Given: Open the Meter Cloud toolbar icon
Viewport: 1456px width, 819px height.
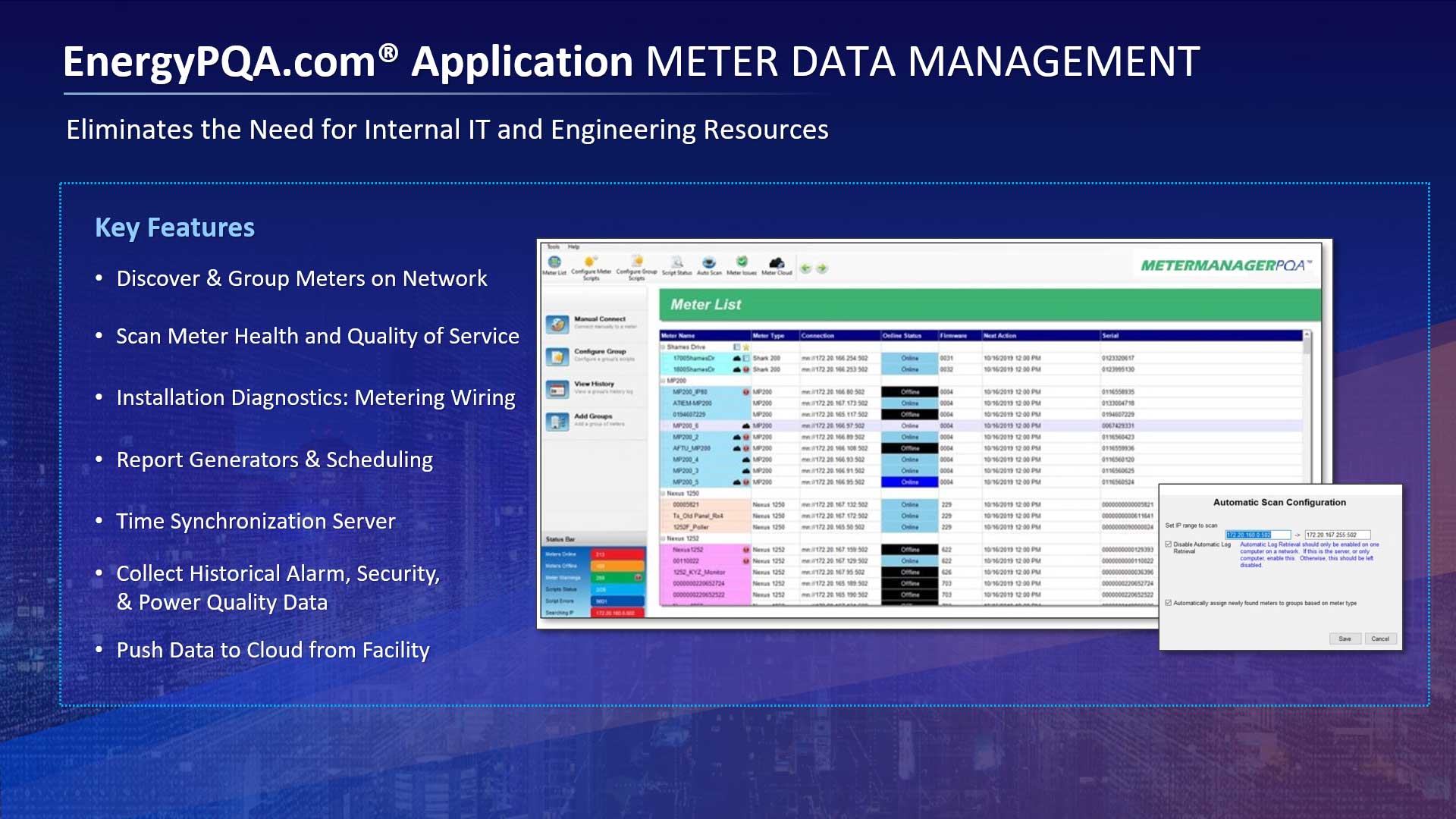Looking at the screenshot, I should click(777, 265).
